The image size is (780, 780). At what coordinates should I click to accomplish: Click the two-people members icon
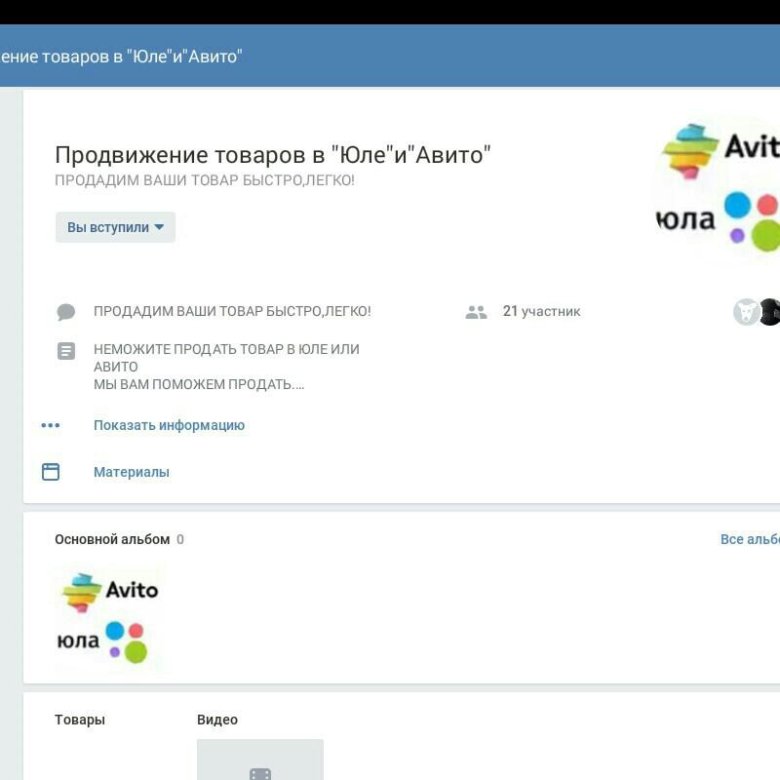(476, 312)
